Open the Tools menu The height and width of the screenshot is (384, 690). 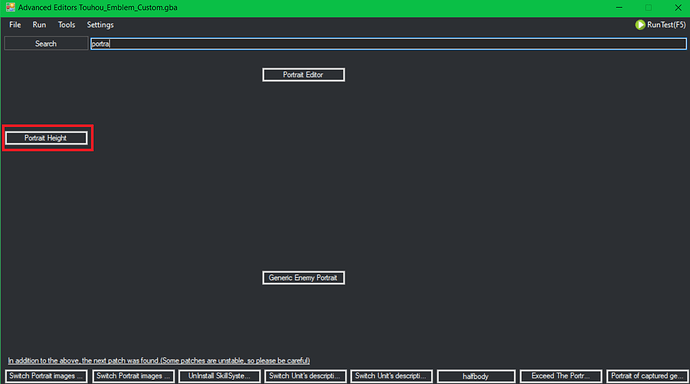click(66, 25)
